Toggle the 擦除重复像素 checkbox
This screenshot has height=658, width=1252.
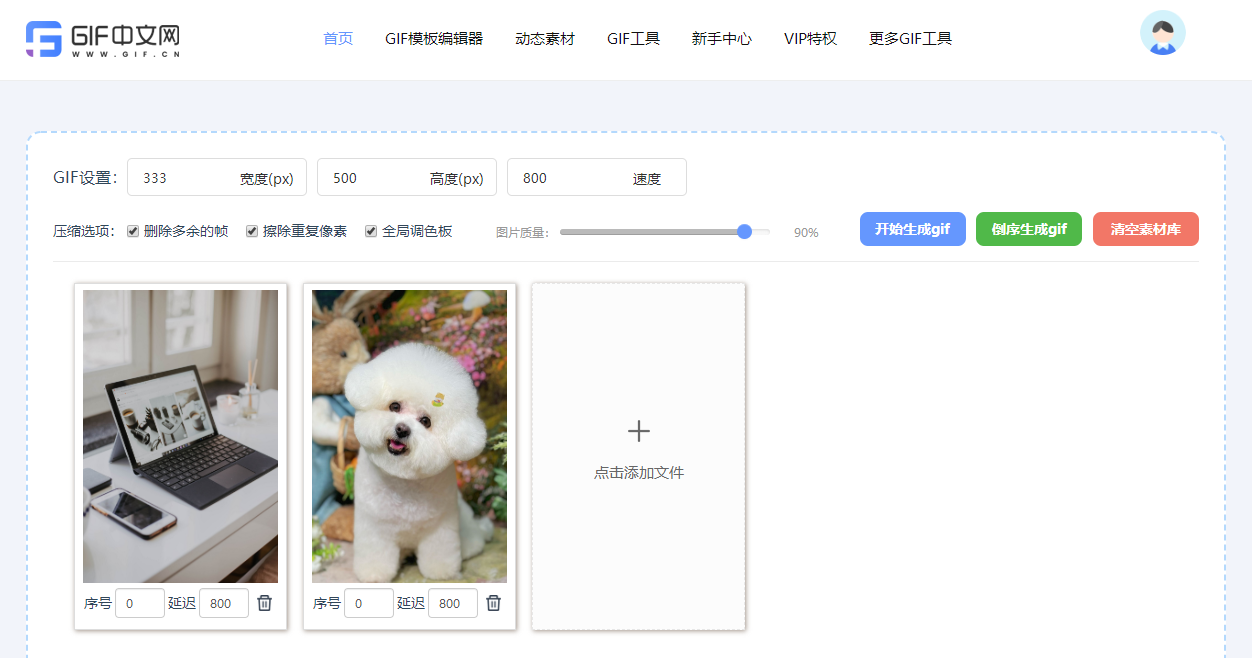[251, 231]
